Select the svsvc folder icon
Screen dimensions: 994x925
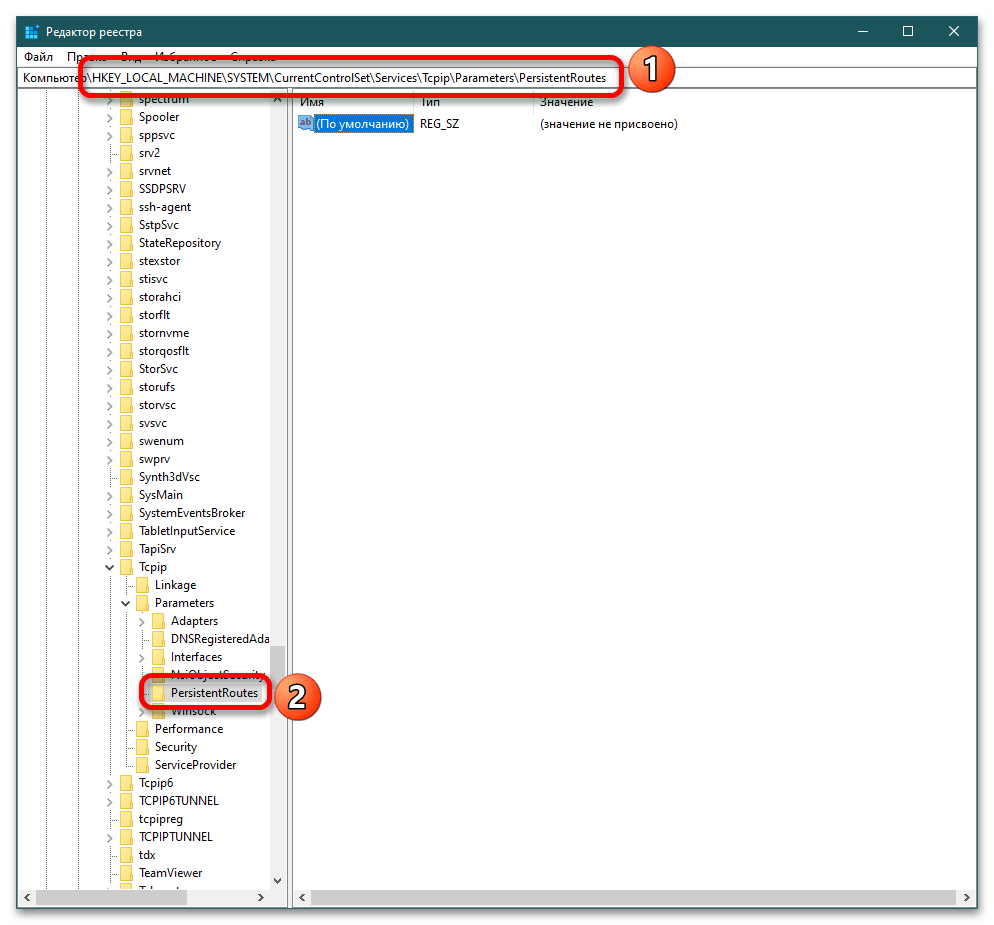(127, 423)
